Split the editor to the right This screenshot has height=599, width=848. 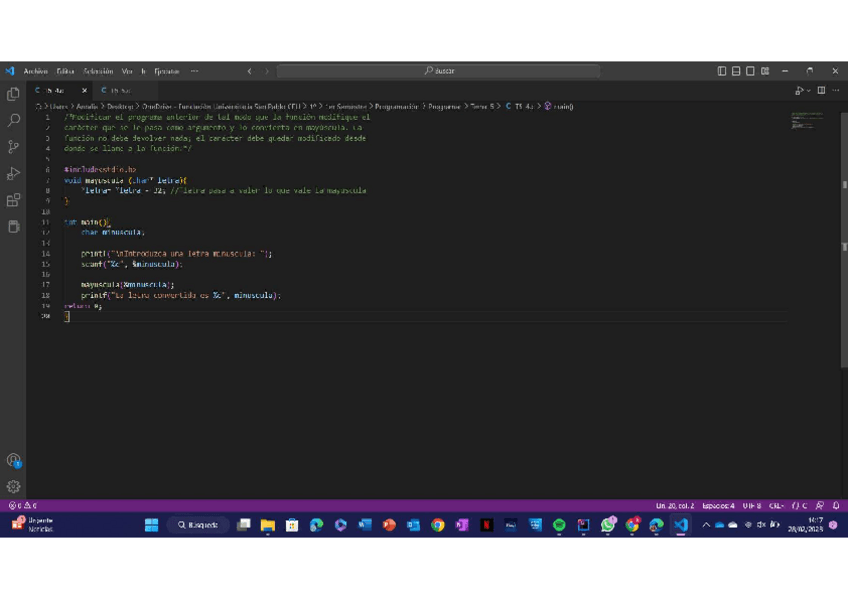tap(821, 90)
